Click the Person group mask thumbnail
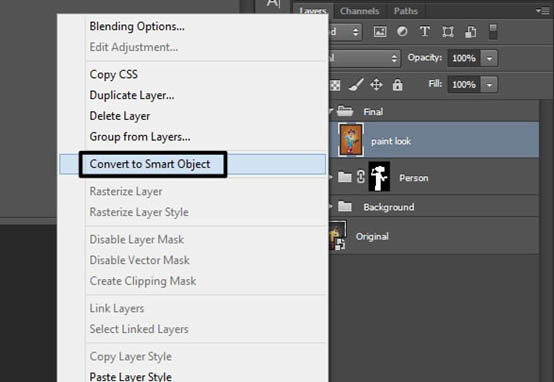554x382 pixels. (x=379, y=177)
